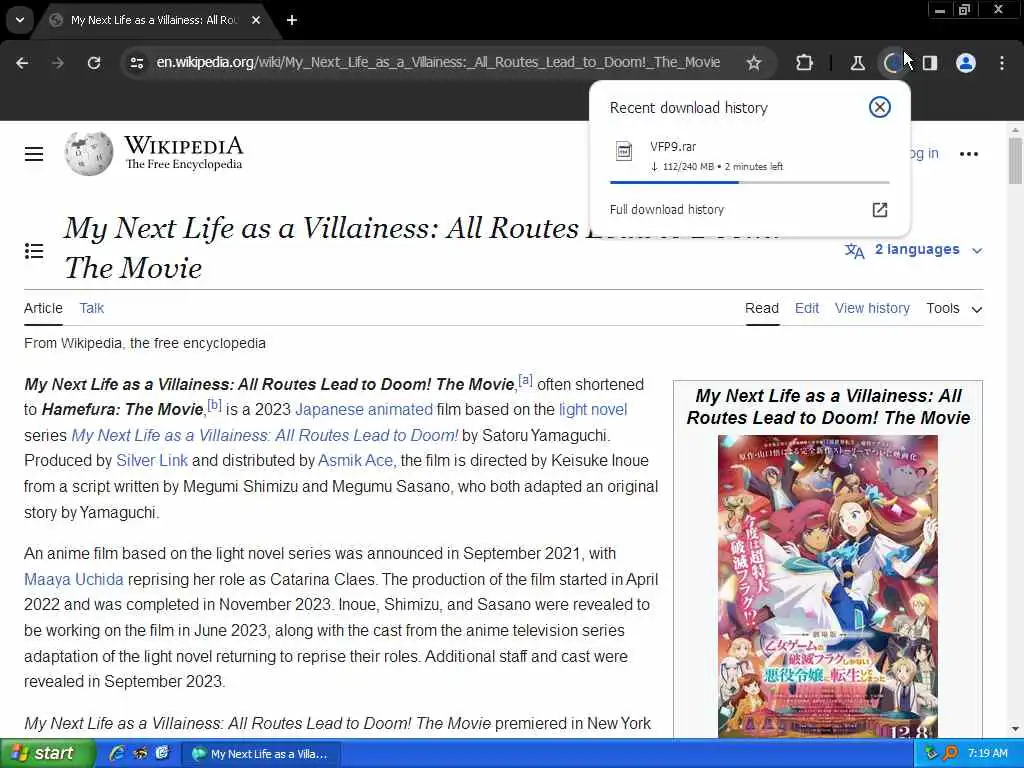Select the Chrome taskbar window button
The image size is (1024, 768).
[261, 754]
